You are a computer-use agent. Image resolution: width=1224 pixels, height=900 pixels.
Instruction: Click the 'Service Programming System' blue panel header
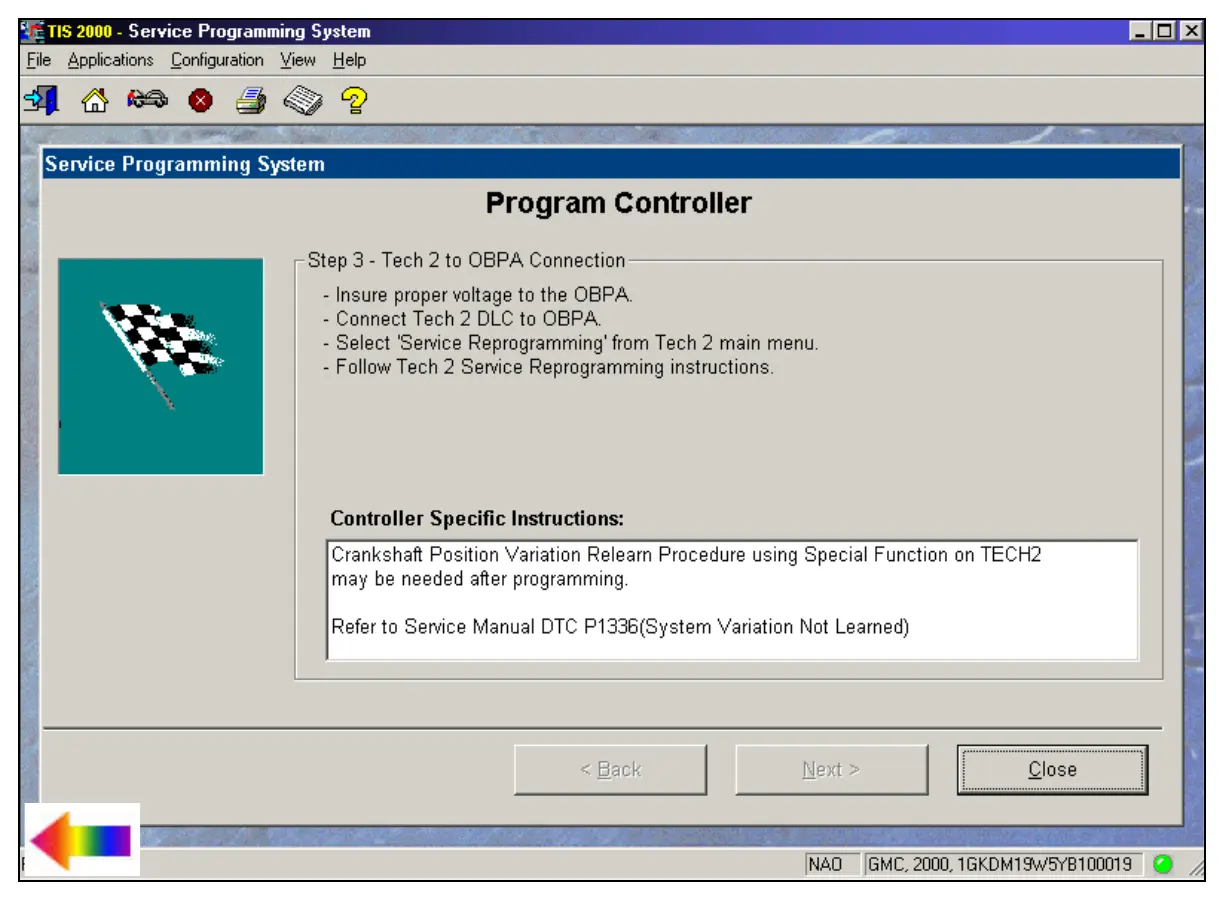point(611,164)
